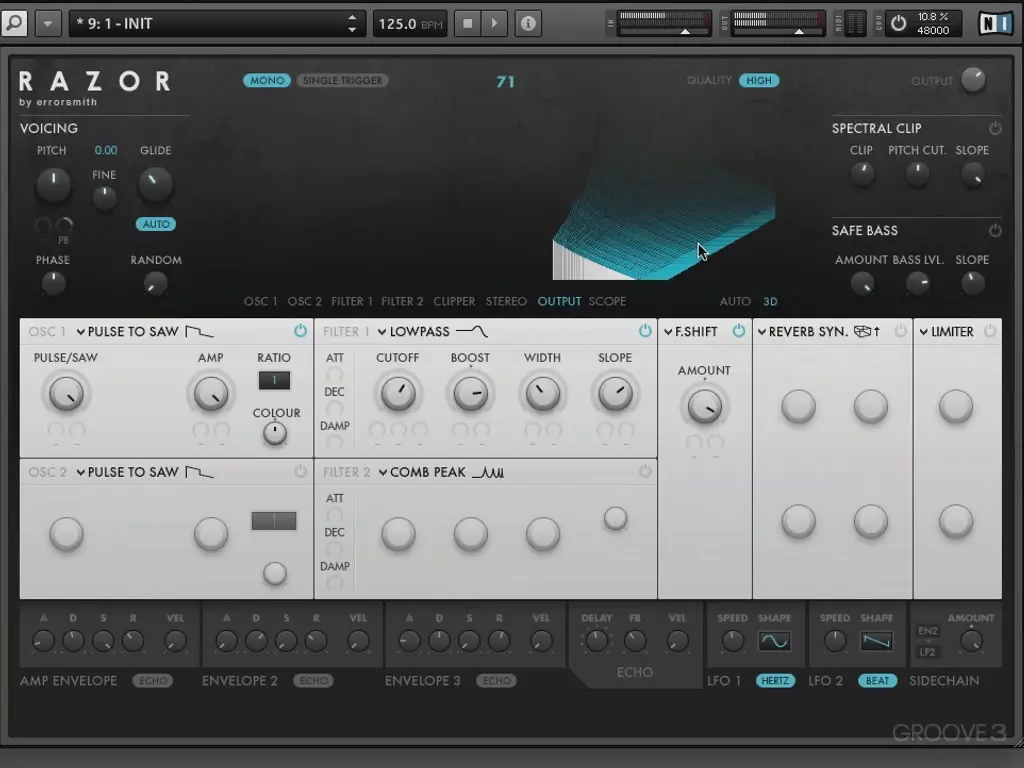The image size is (1024, 768).
Task: Select the OSC 1 display tab
Action: point(260,302)
